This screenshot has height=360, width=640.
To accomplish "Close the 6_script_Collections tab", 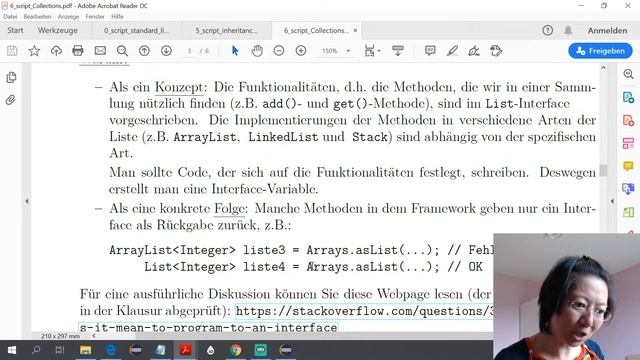I will click(355, 31).
